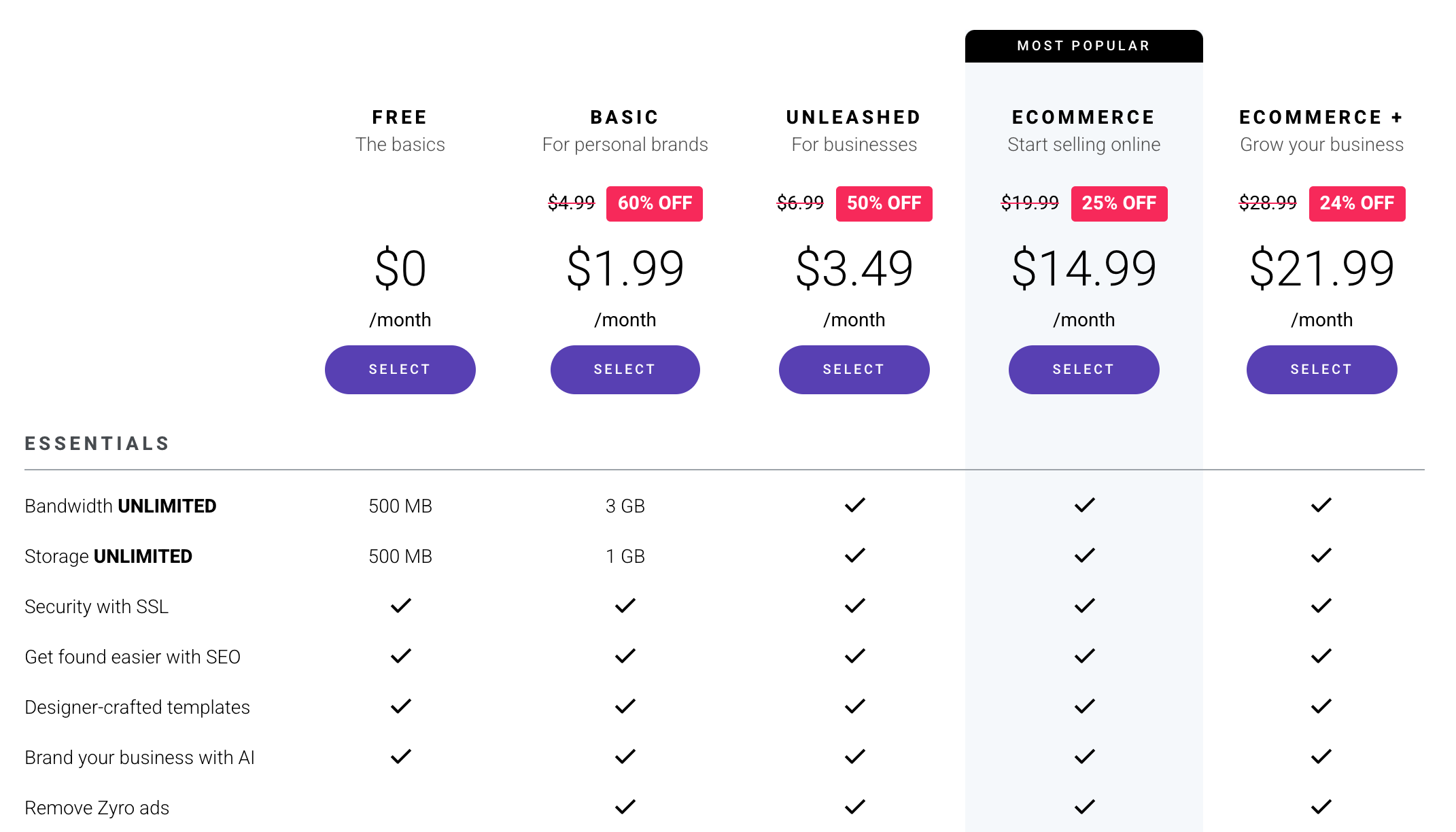Click the ESSENTIALS section heading
The height and width of the screenshot is (832, 1456).
[97, 444]
